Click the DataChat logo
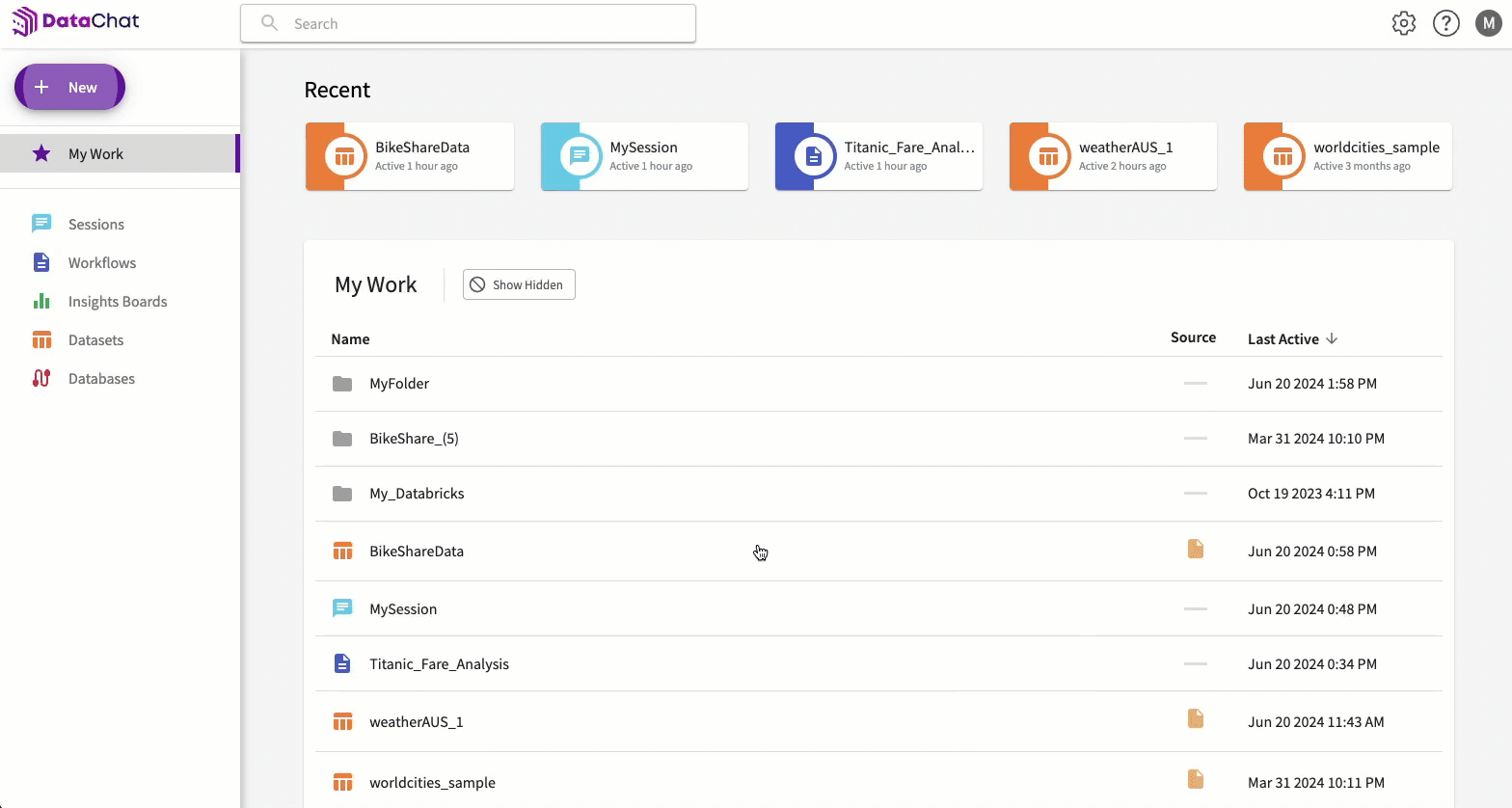 click(x=75, y=21)
